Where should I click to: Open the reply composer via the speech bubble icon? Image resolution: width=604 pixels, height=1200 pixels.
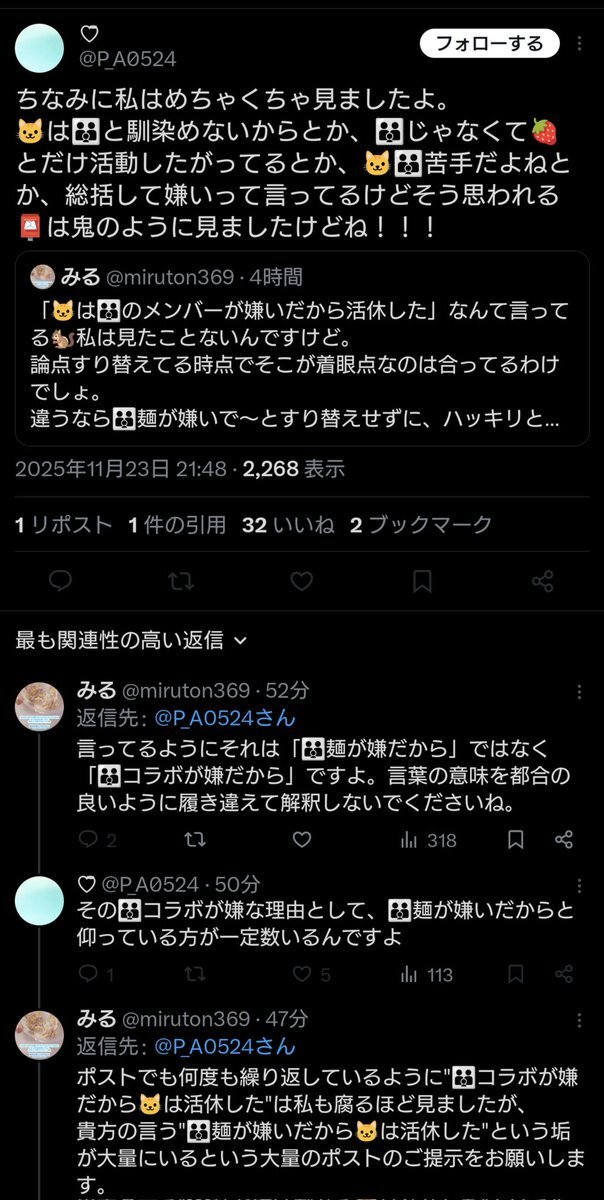60,580
